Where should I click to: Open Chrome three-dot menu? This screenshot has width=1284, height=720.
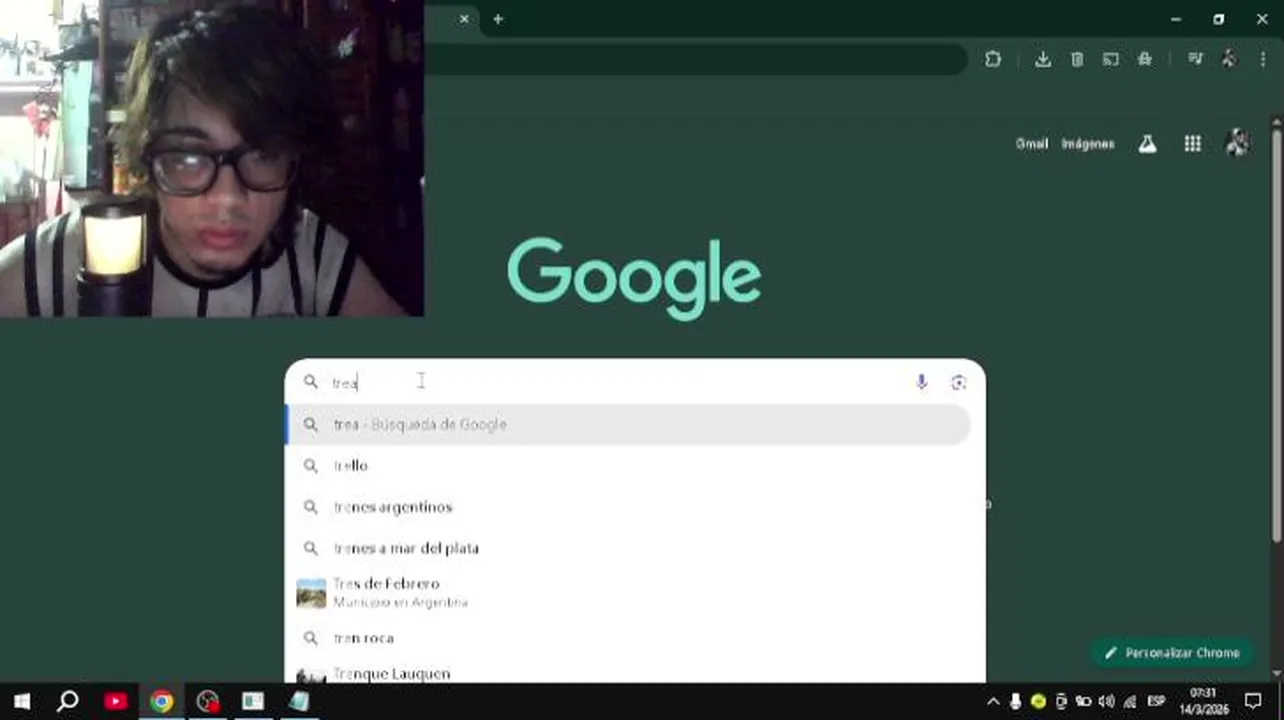click(1262, 59)
